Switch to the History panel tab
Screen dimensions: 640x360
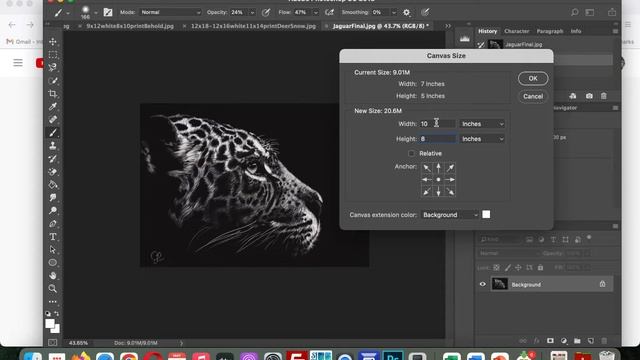tap(487, 31)
